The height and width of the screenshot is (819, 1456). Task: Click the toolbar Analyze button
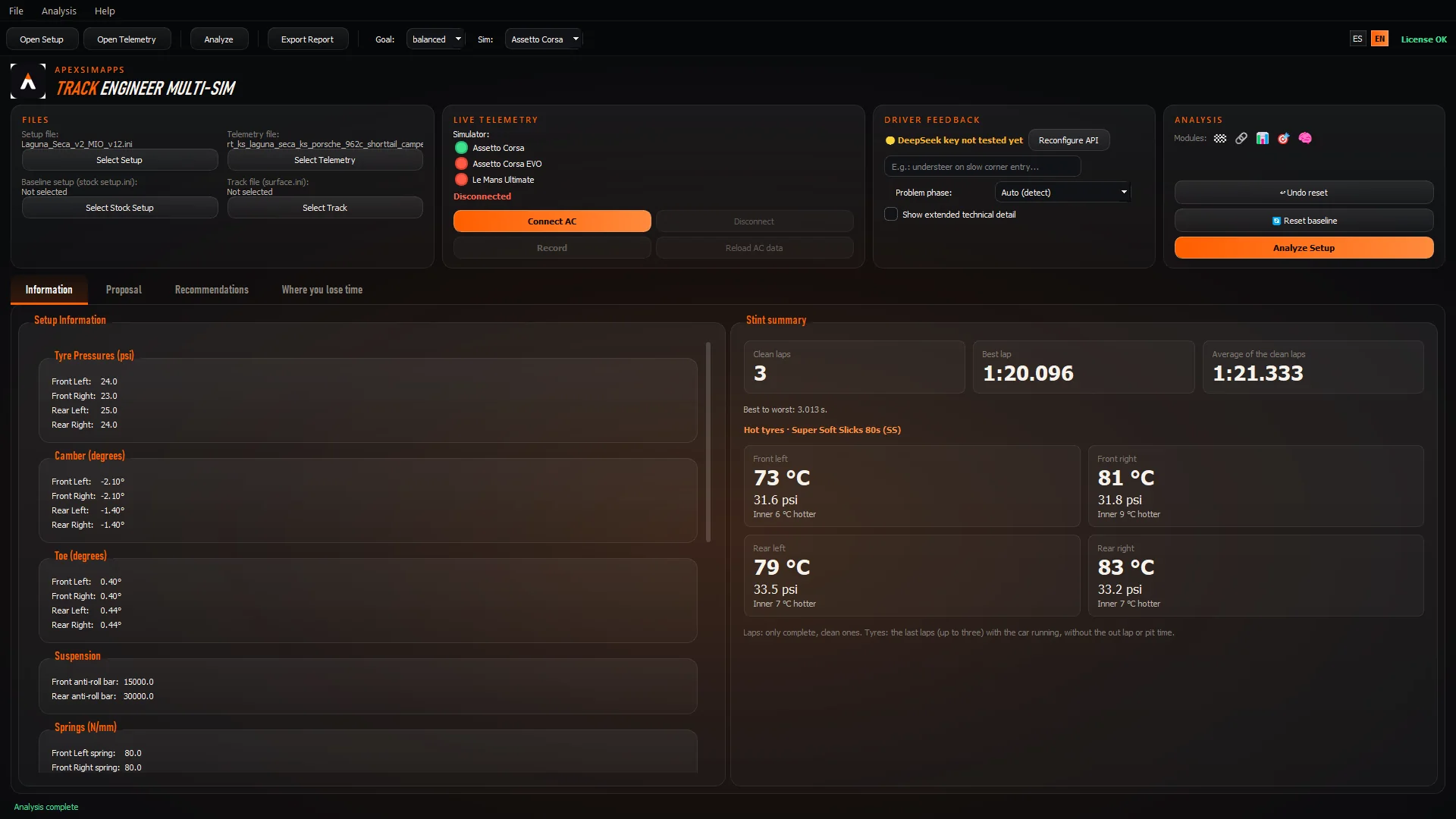218,39
